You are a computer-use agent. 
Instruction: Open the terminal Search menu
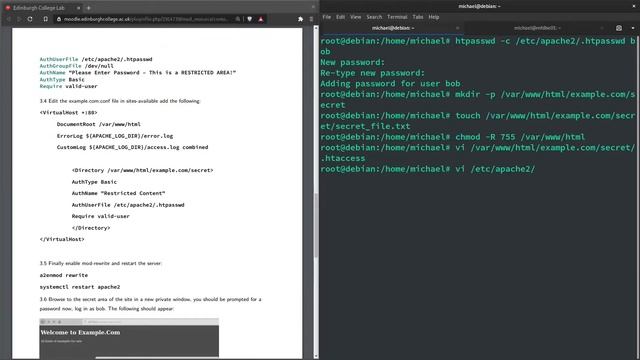coord(374,17)
